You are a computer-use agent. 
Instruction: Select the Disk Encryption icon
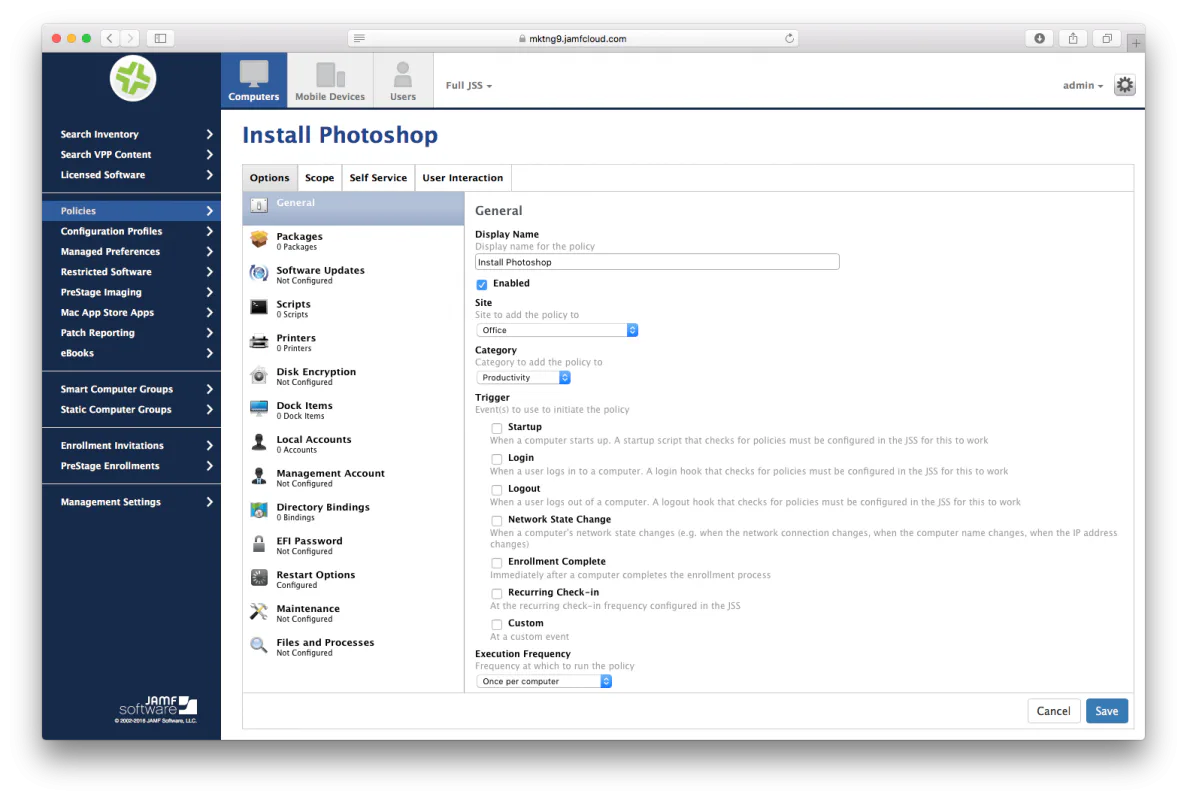coord(259,375)
